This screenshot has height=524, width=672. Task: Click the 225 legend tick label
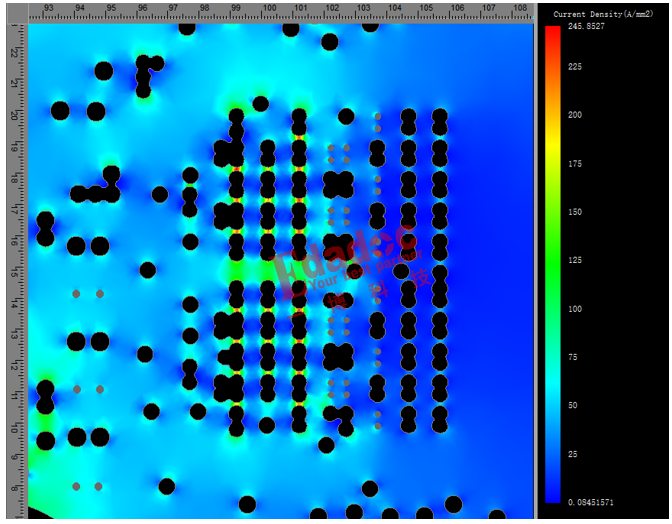click(574, 67)
